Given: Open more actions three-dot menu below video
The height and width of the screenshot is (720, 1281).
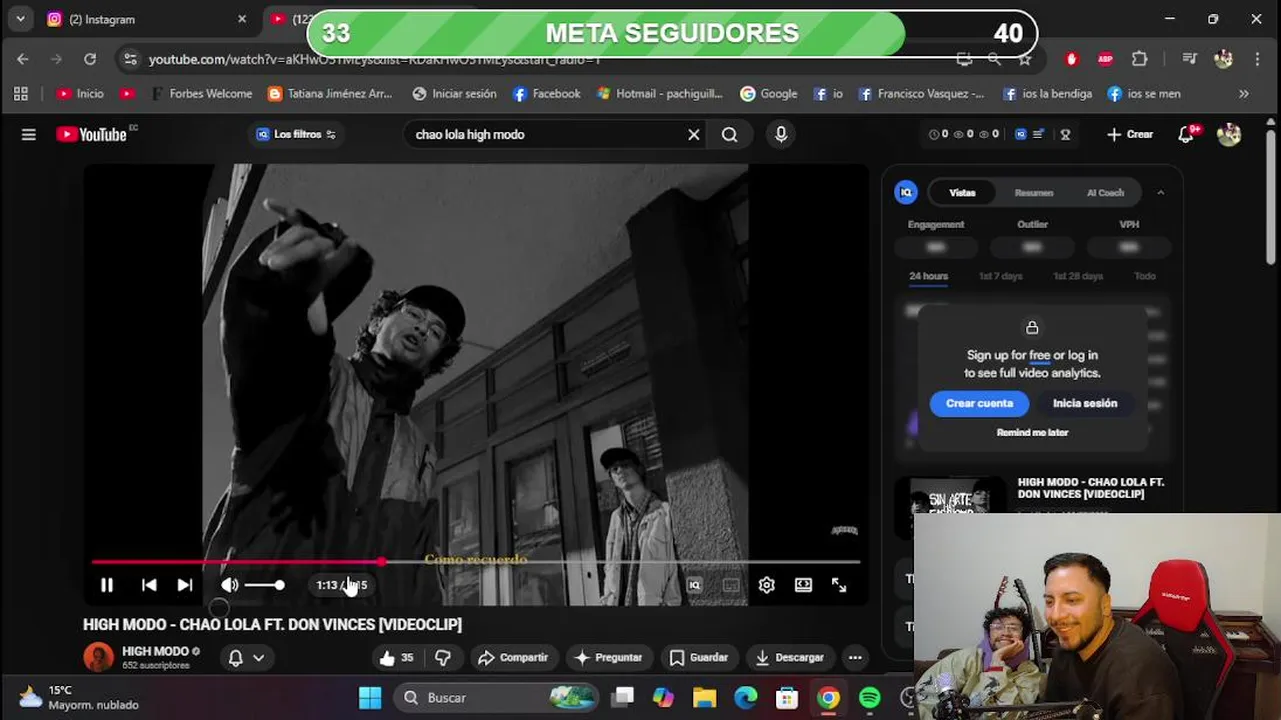Looking at the screenshot, I should click(x=855, y=657).
